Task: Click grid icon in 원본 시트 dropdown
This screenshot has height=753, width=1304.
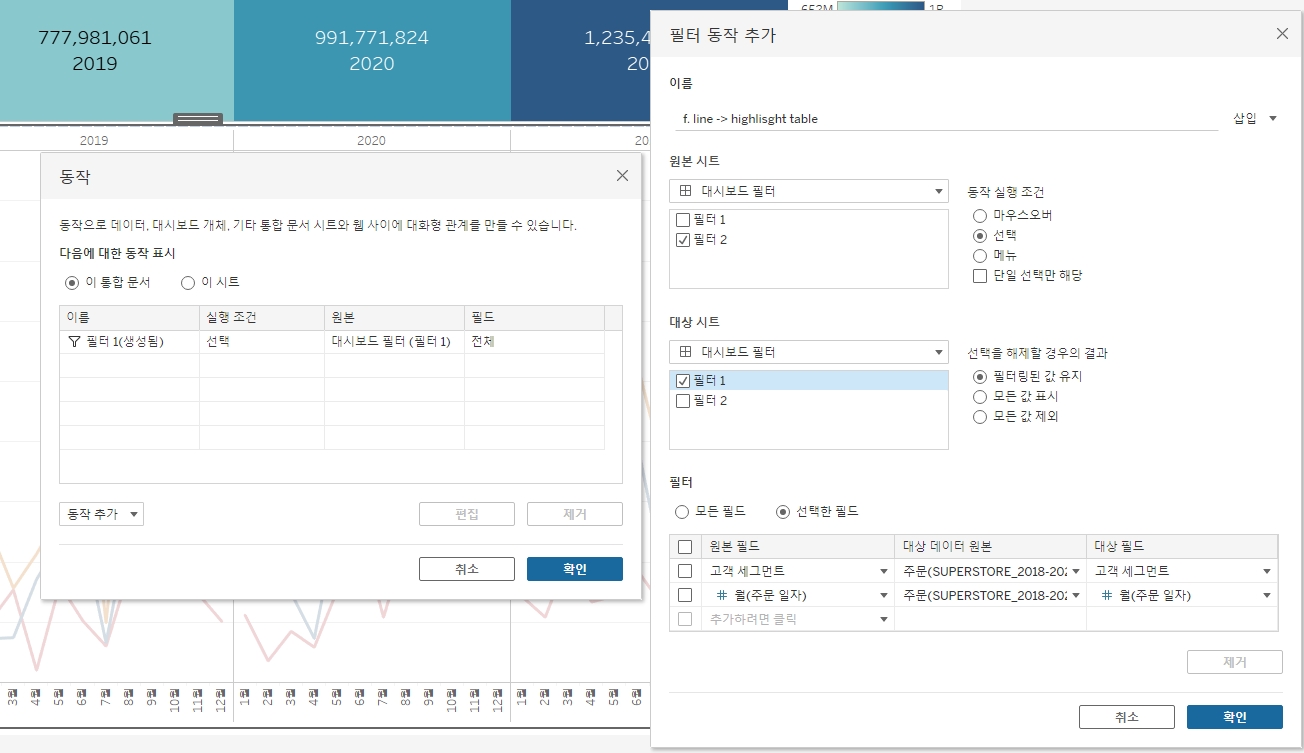Action: 685,191
